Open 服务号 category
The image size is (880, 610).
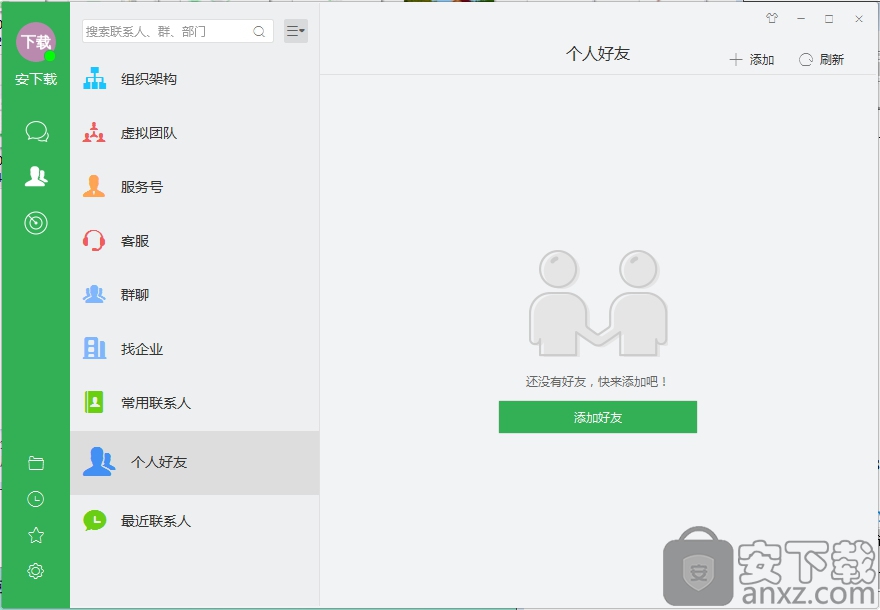[x=141, y=187]
